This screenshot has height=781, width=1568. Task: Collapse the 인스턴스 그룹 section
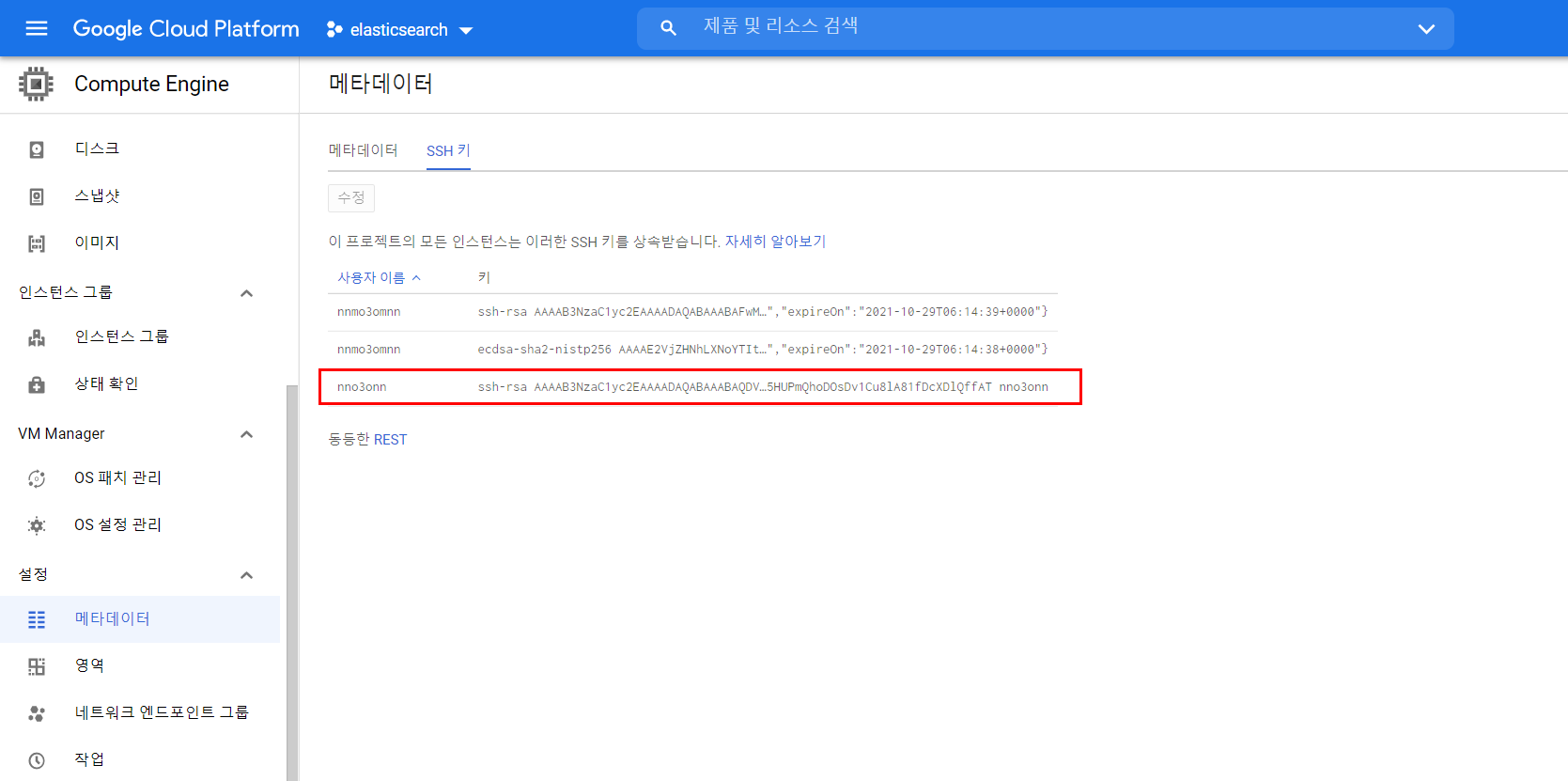(x=247, y=293)
